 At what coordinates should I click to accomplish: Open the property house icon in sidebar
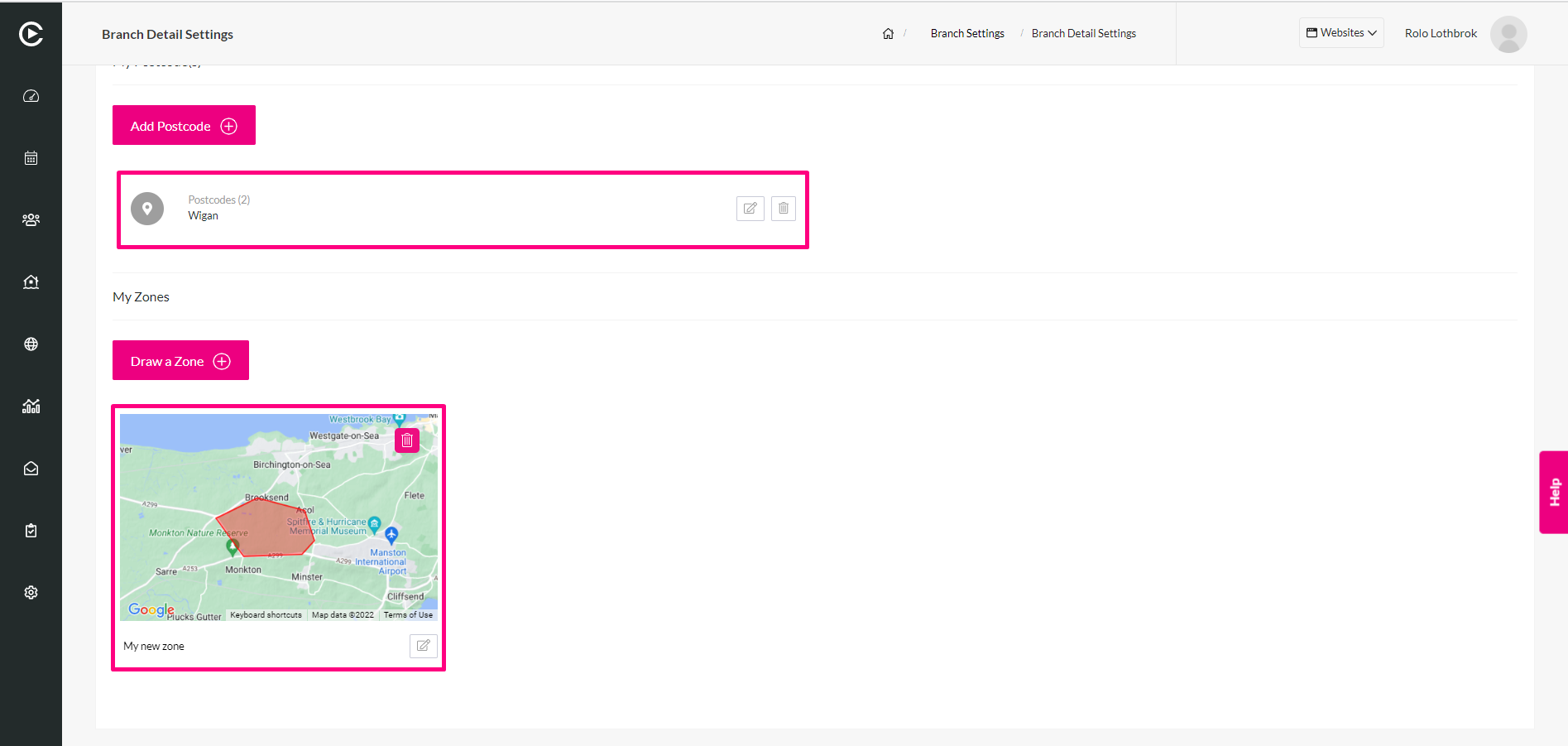click(31, 282)
